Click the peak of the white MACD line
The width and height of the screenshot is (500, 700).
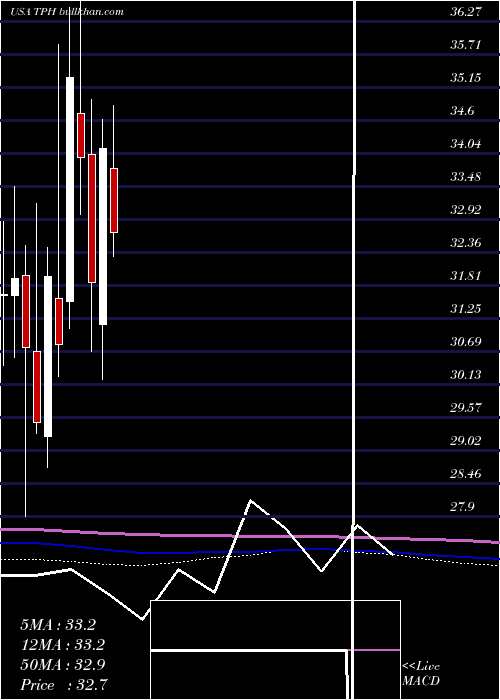pos(250,500)
